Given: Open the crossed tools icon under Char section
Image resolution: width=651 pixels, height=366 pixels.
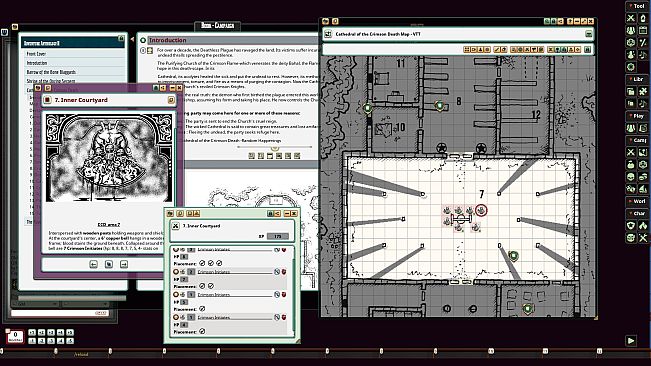Looking at the screenshot, I should coord(643,238).
